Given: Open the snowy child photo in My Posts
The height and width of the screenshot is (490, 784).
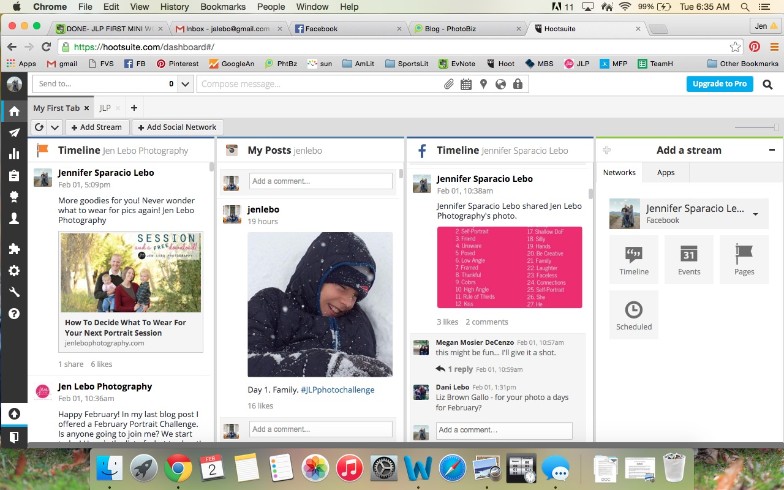Looking at the screenshot, I should point(320,304).
